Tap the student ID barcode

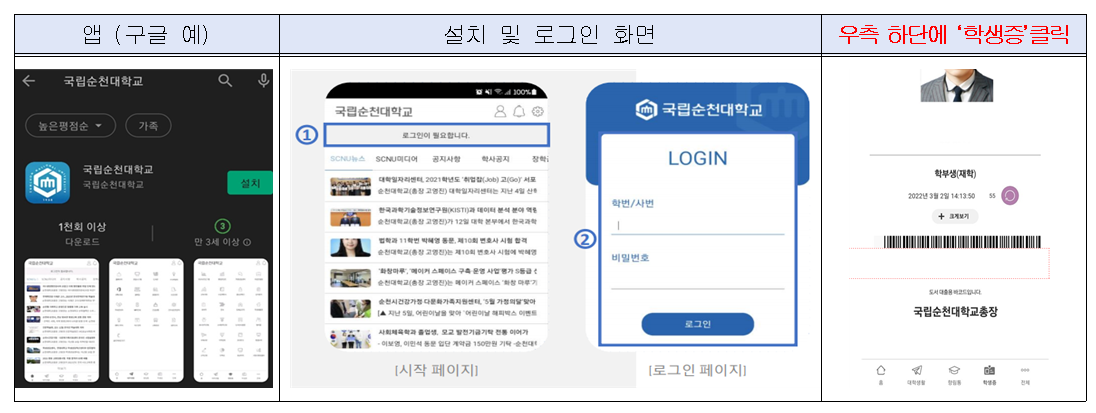pos(961,242)
